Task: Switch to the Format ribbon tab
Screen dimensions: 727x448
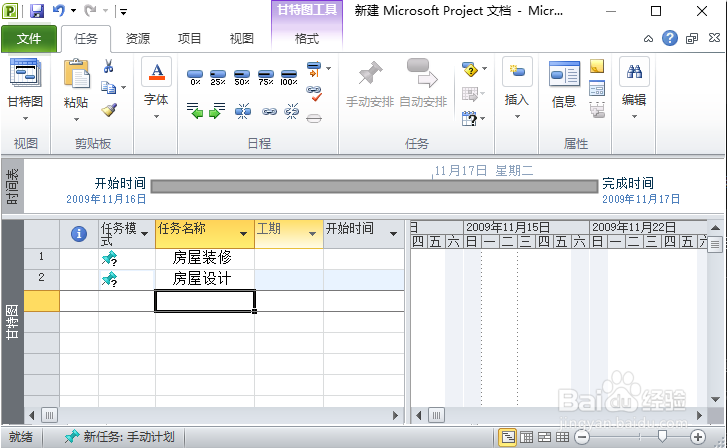Action: click(306, 38)
